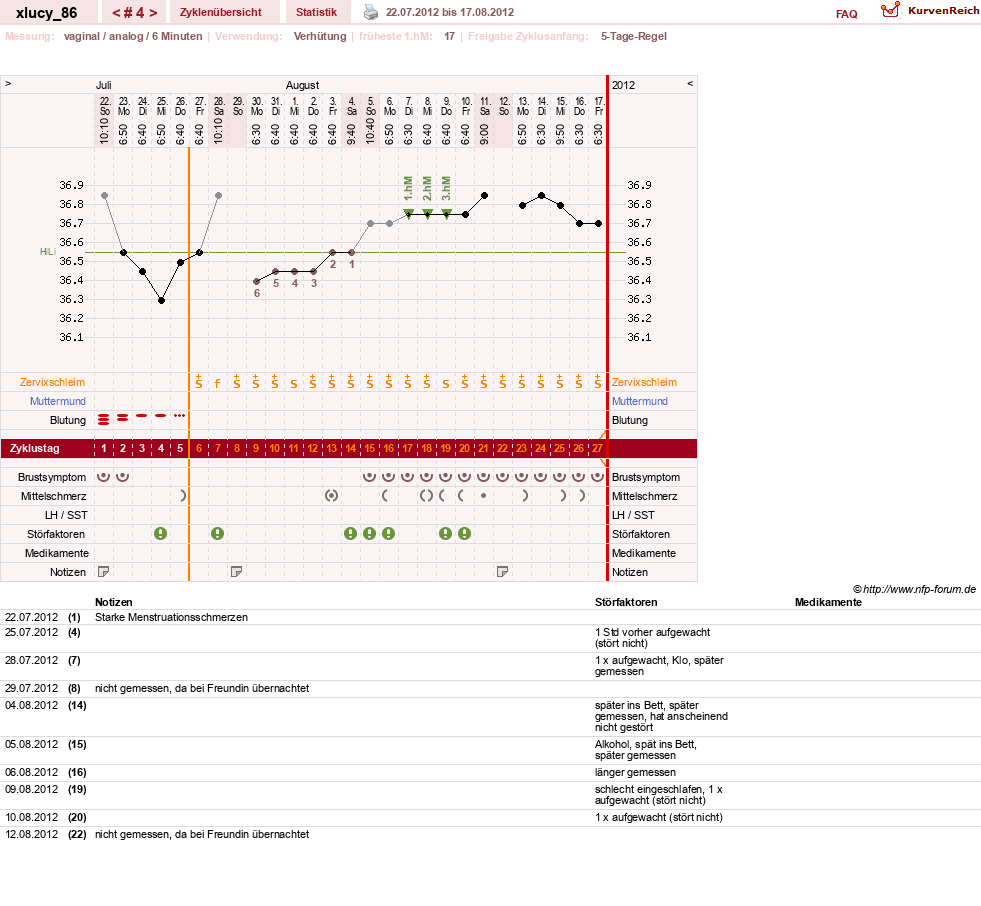981x906 pixels.
Task: Click the cervical mucus 'f' symbol on day 7
Action: [x=218, y=384]
